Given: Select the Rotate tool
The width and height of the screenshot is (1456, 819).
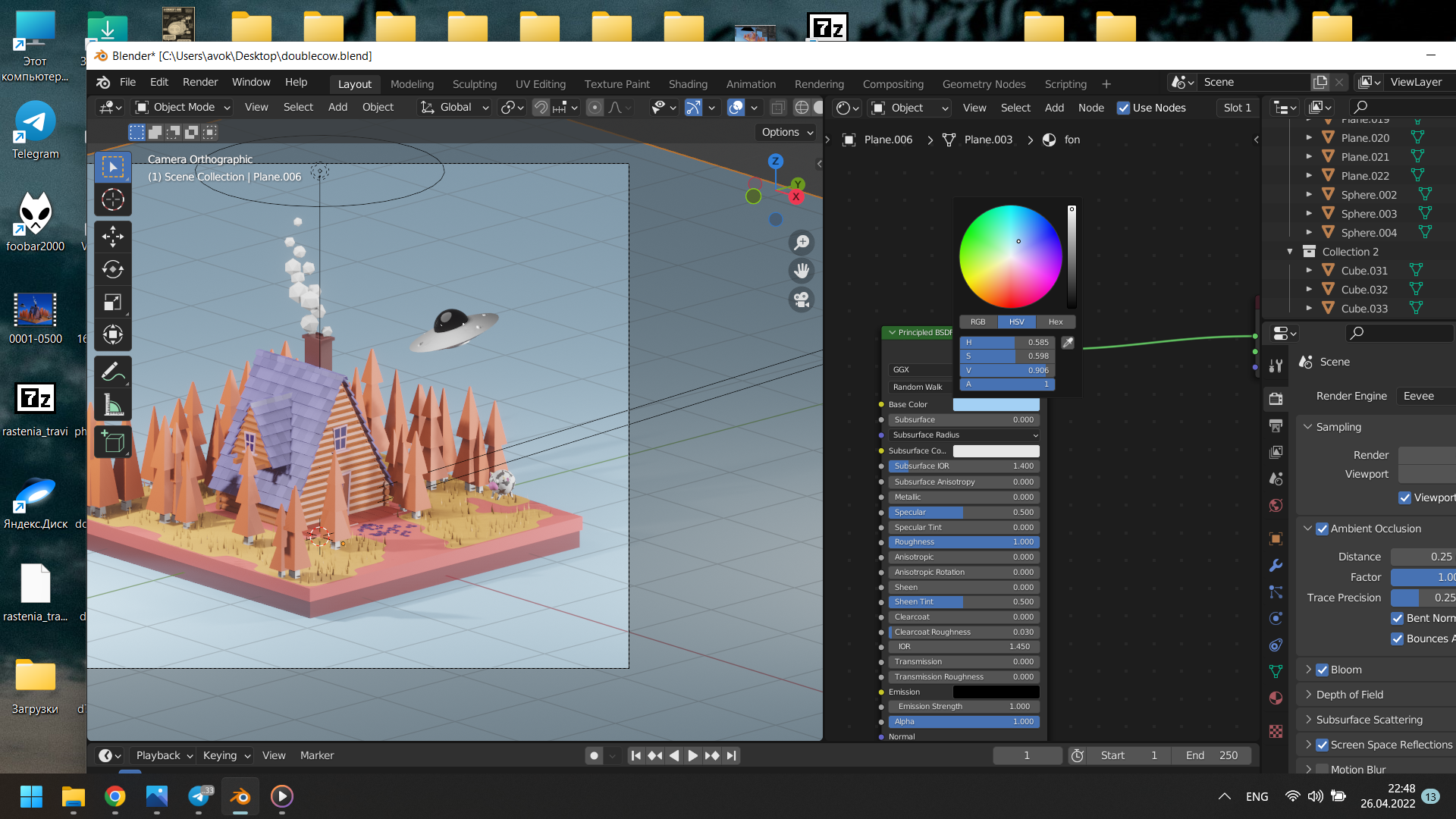Looking at the screenshot, I should click(113, 269).
